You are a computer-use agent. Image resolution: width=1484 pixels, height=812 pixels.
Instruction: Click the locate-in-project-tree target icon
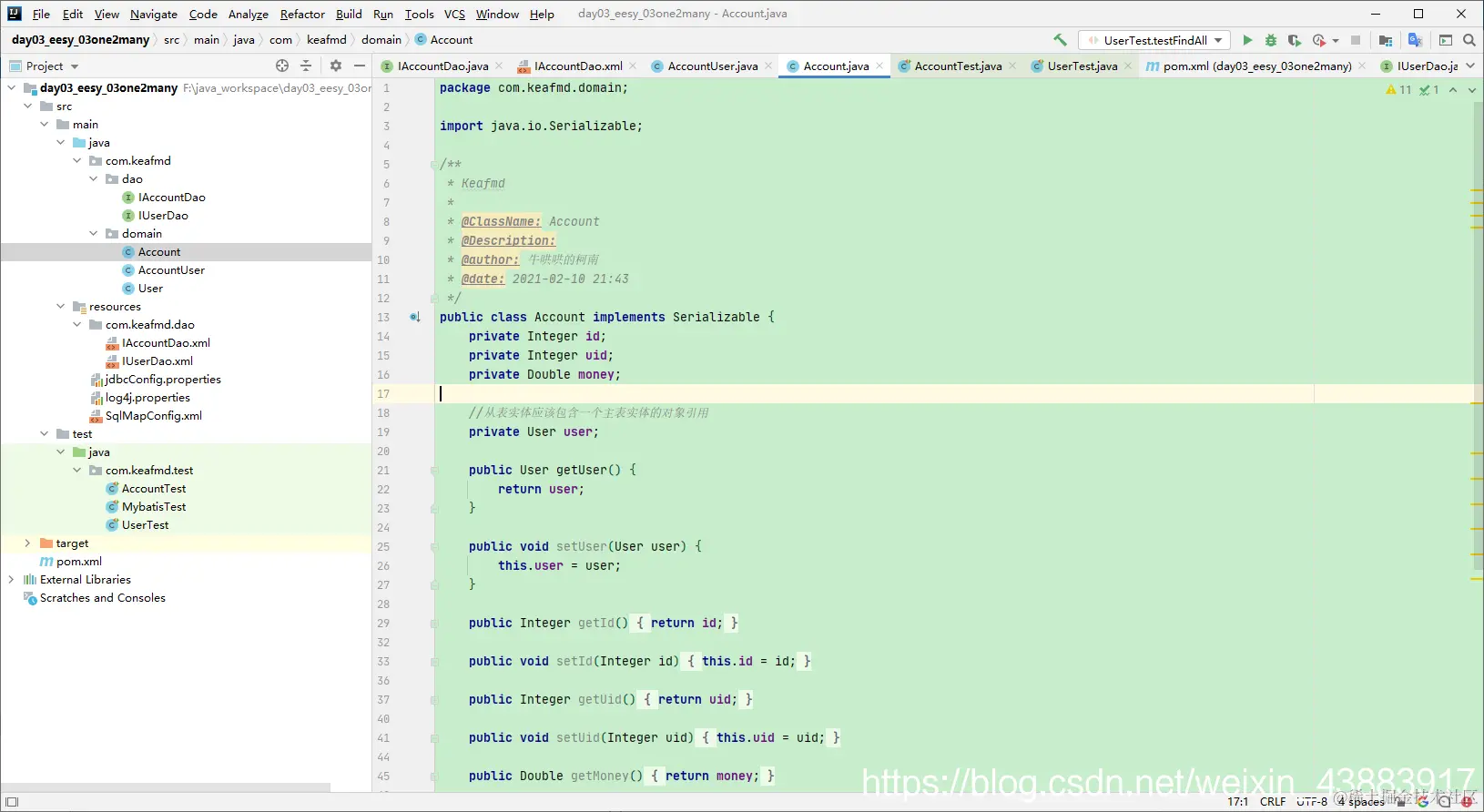[x=282, y=66]
